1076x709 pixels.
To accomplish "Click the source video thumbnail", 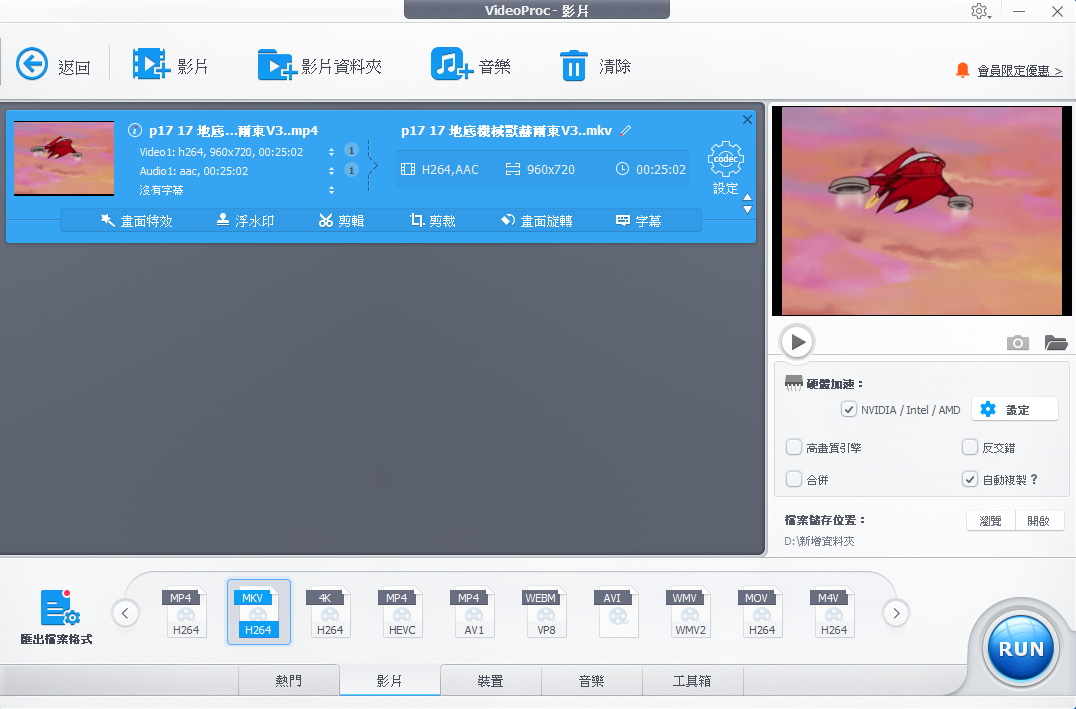I will point(64,159).
